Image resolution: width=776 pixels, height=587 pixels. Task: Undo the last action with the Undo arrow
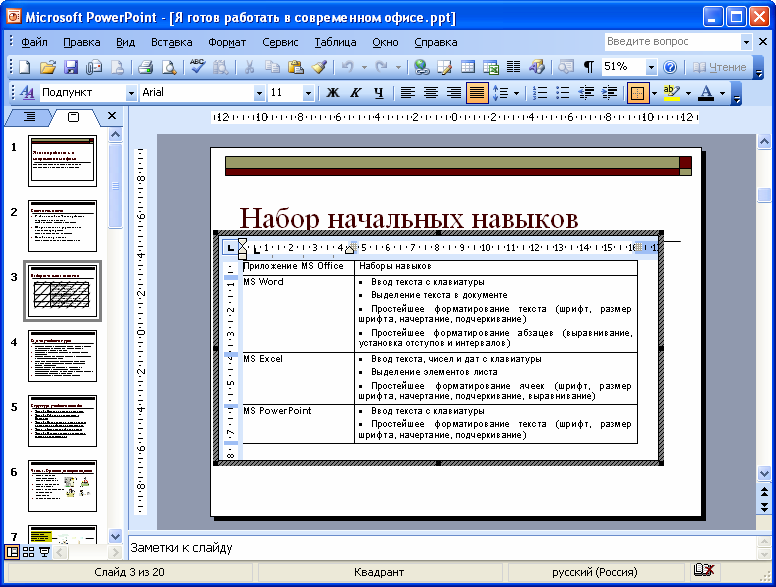[x=347, y=67]
